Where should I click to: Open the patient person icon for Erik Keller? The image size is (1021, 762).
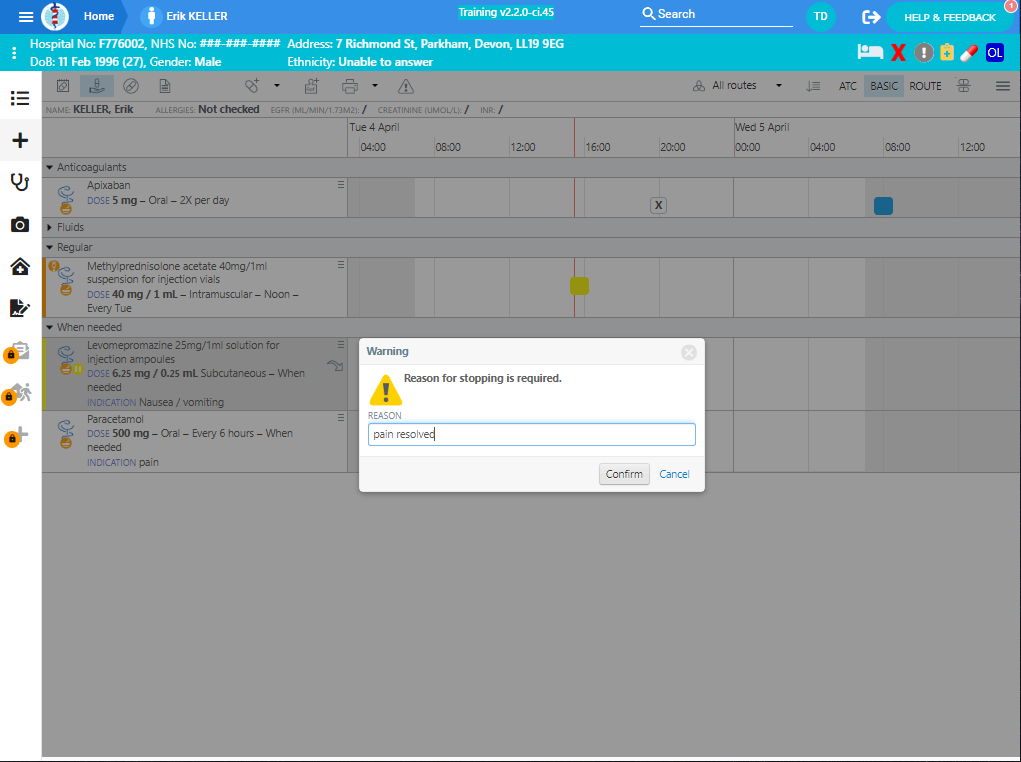coord(151,16)
